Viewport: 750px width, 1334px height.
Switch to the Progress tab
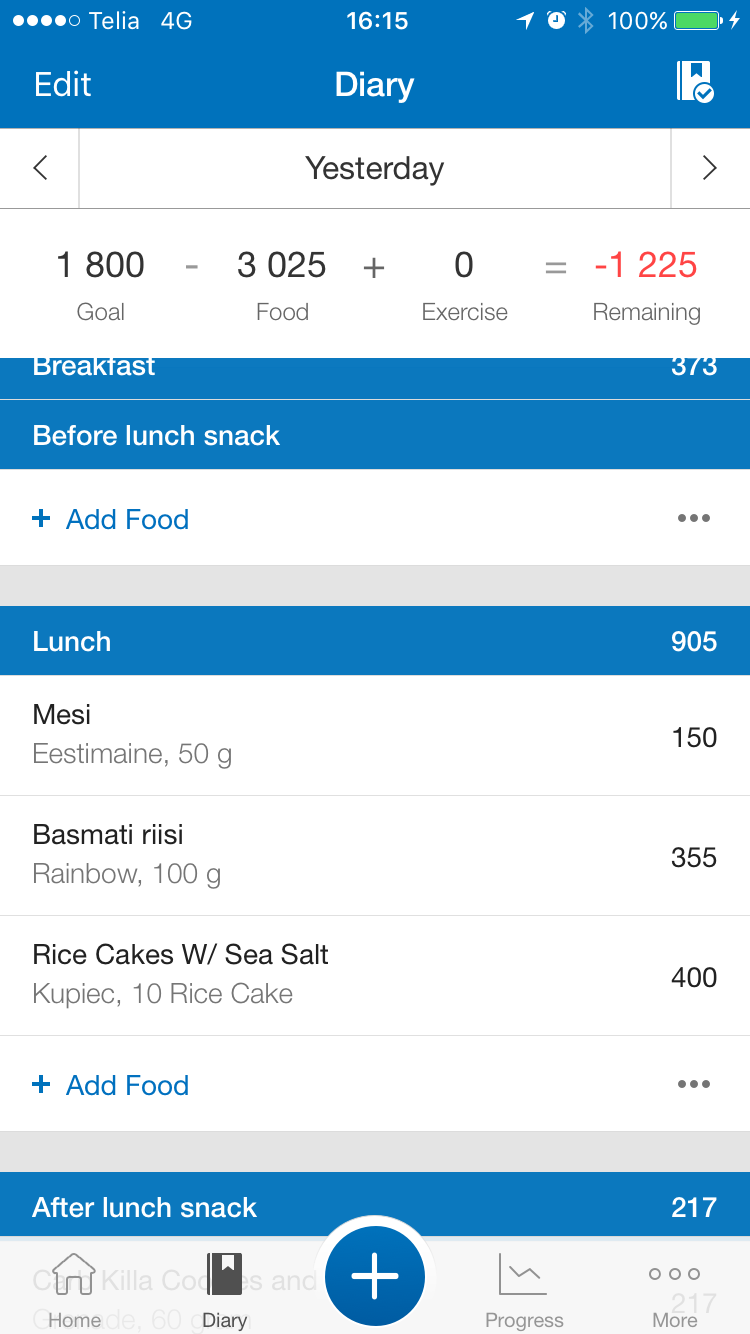click(x=524, y=1290)
